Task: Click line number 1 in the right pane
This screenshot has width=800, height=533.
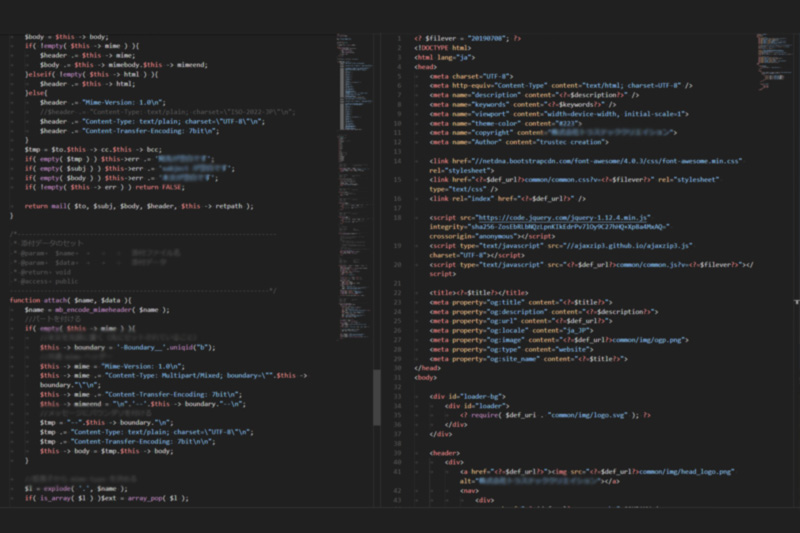Action: (401, 38)
